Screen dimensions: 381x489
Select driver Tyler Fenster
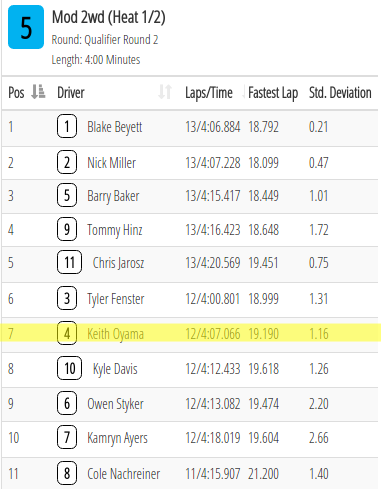tap(116, 299)
